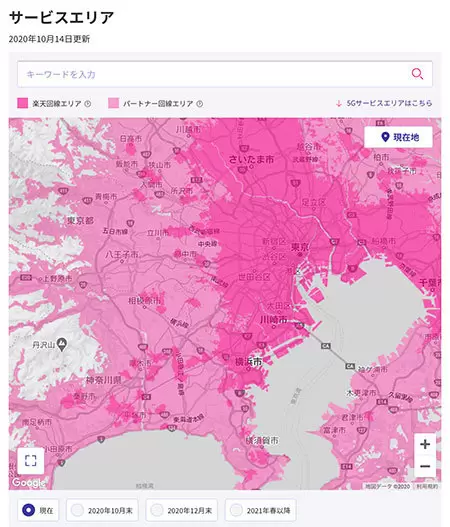Zoom in on the map

425,444
